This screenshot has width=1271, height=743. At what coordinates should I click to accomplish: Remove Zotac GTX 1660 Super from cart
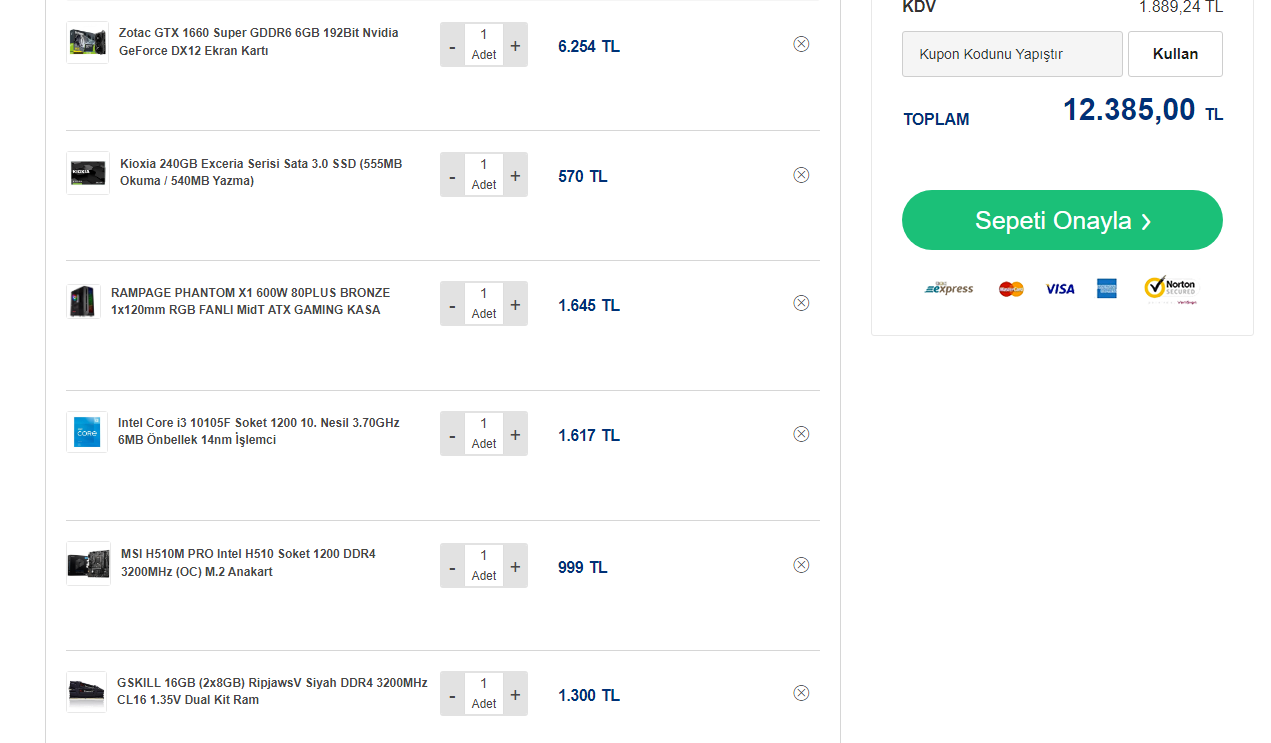801,44
